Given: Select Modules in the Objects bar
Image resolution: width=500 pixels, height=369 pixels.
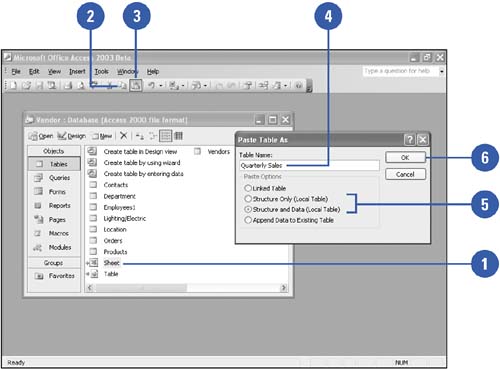Looking at the screenshot, I should click(x=54, y=247).
